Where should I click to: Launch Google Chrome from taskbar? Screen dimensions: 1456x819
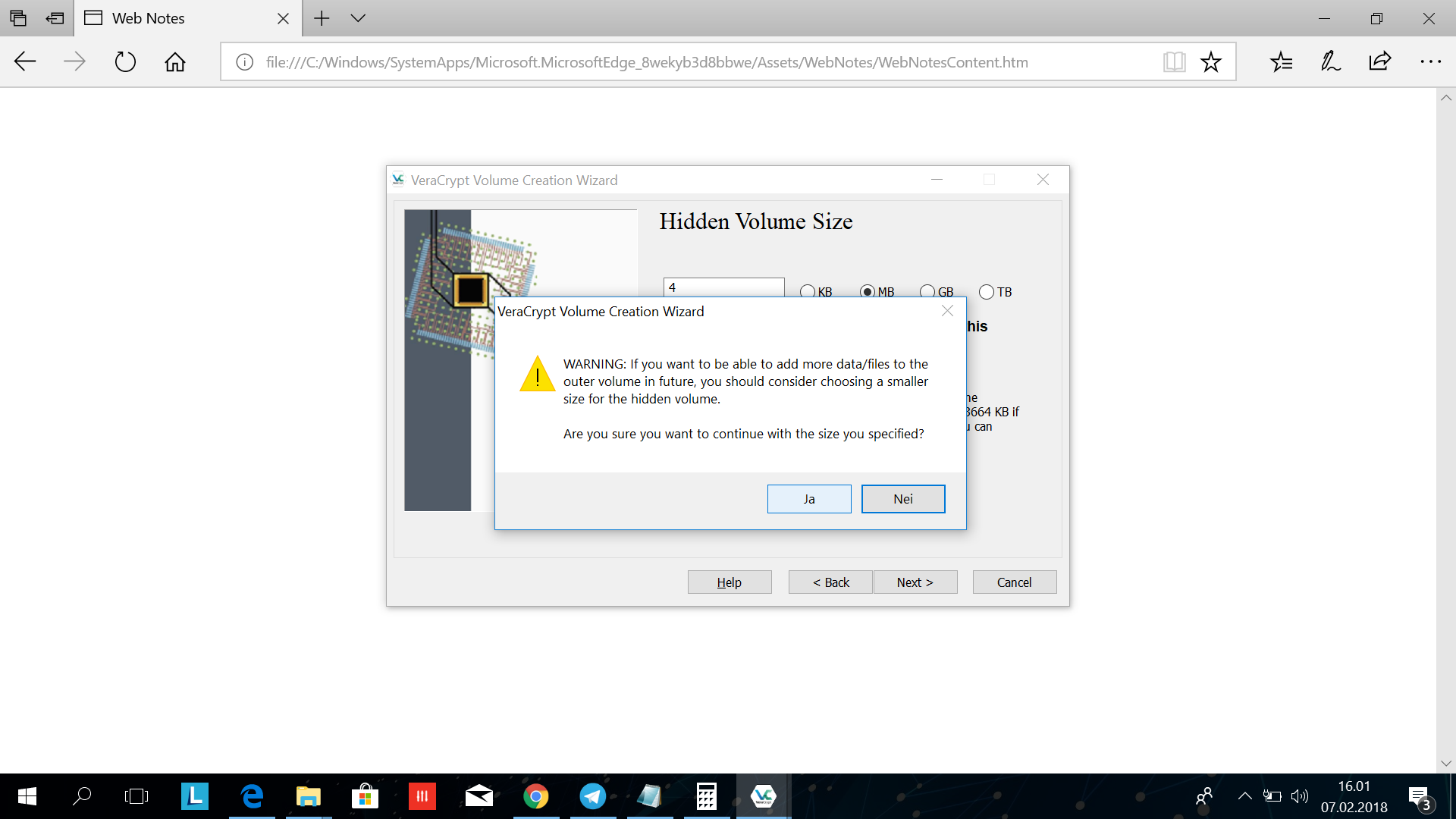(536, 796)
